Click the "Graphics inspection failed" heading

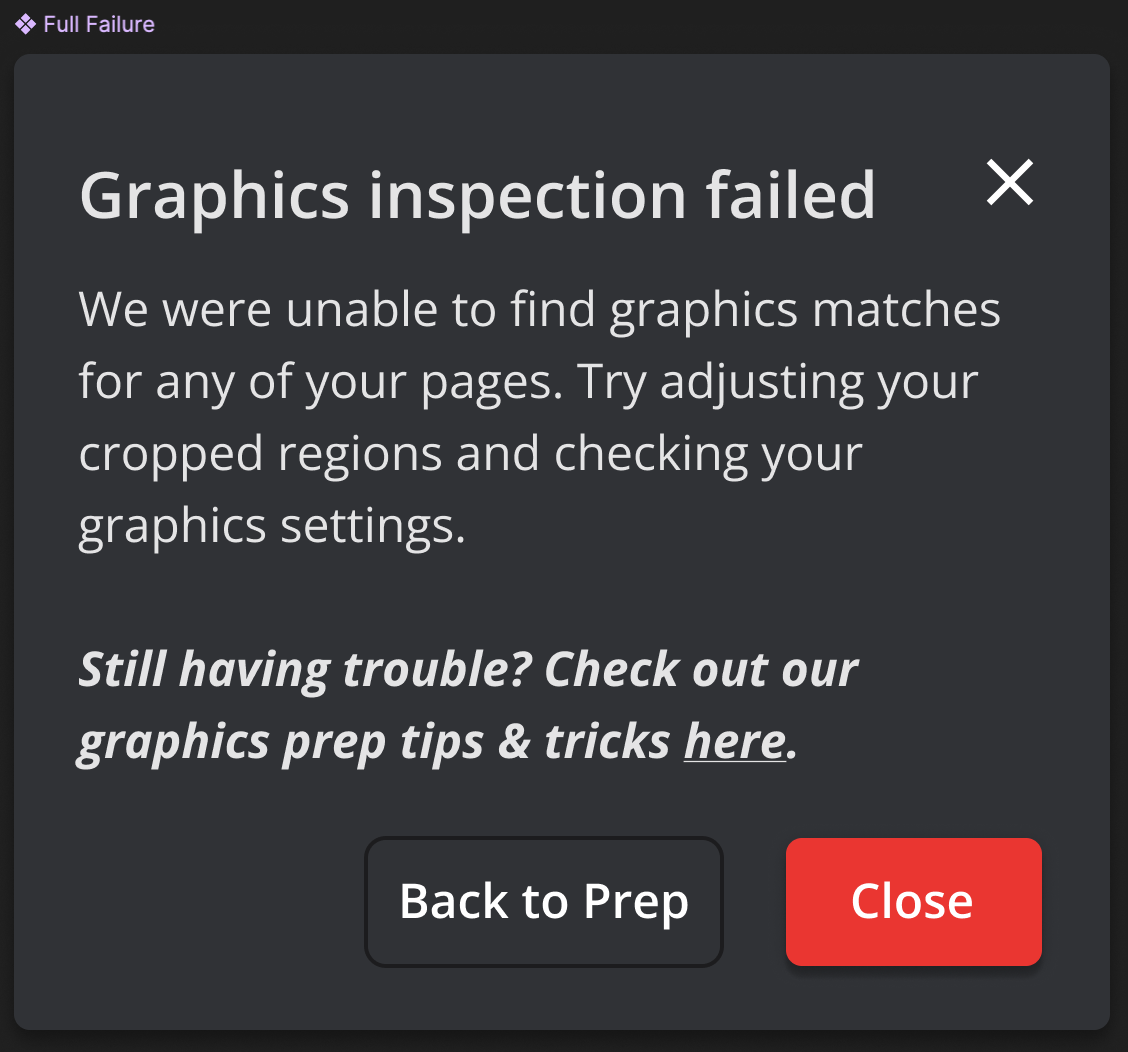tap(477, 195)
